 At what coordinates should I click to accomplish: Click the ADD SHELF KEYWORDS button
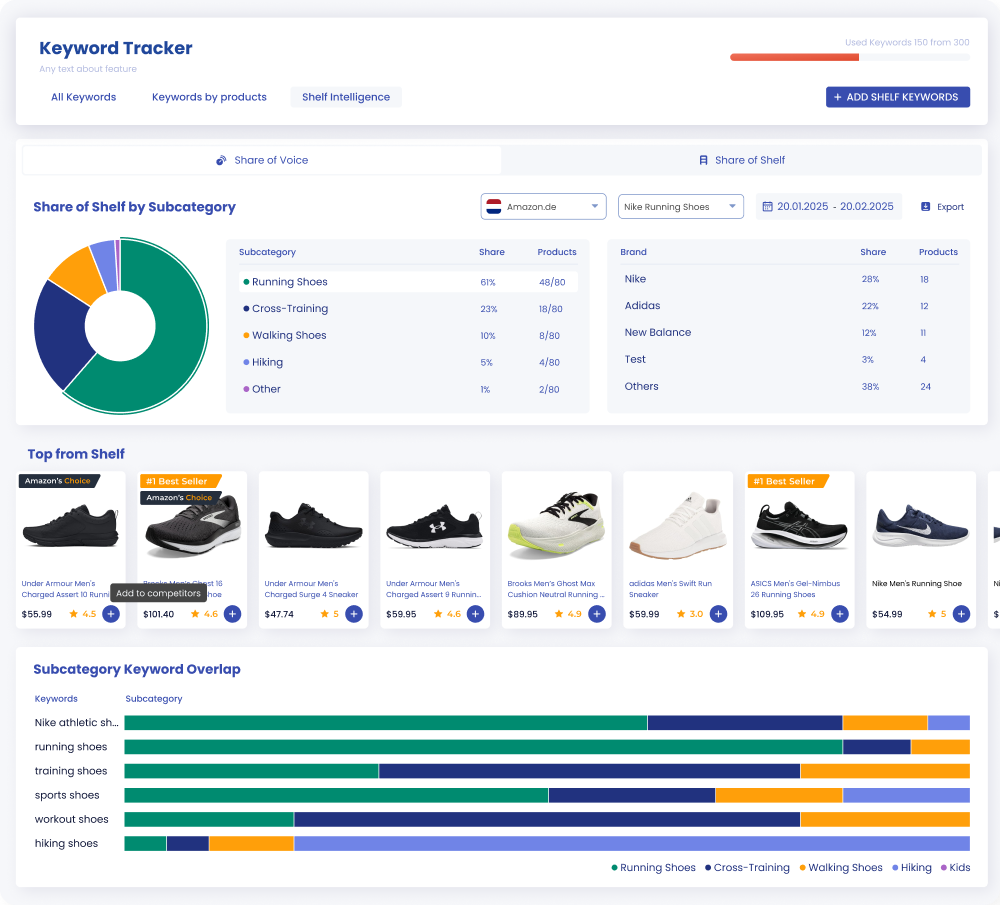898,97
